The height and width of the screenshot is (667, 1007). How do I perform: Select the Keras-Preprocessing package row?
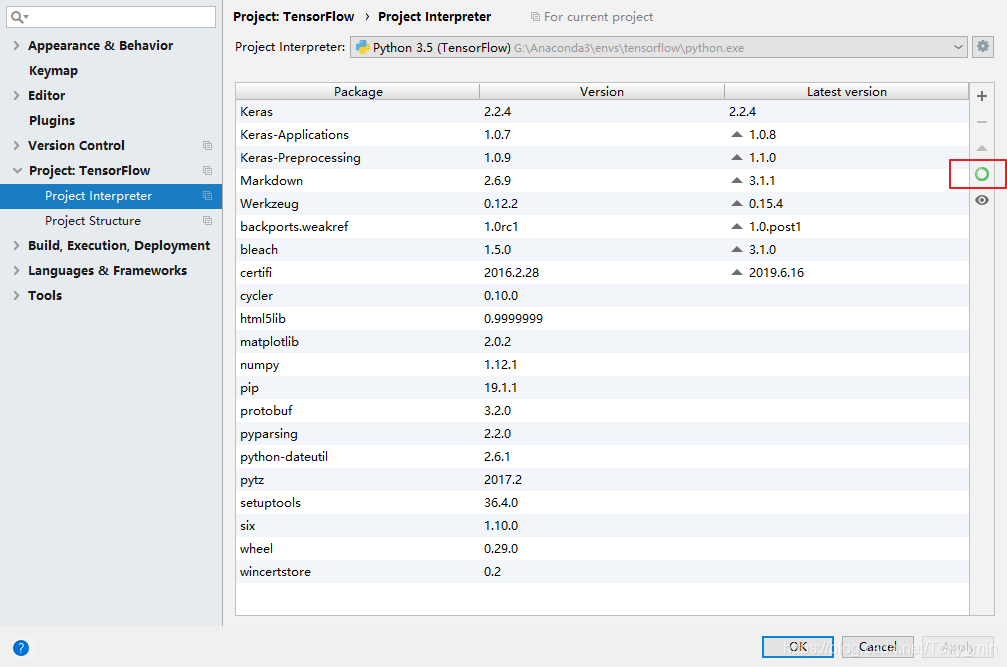(602, 158)
